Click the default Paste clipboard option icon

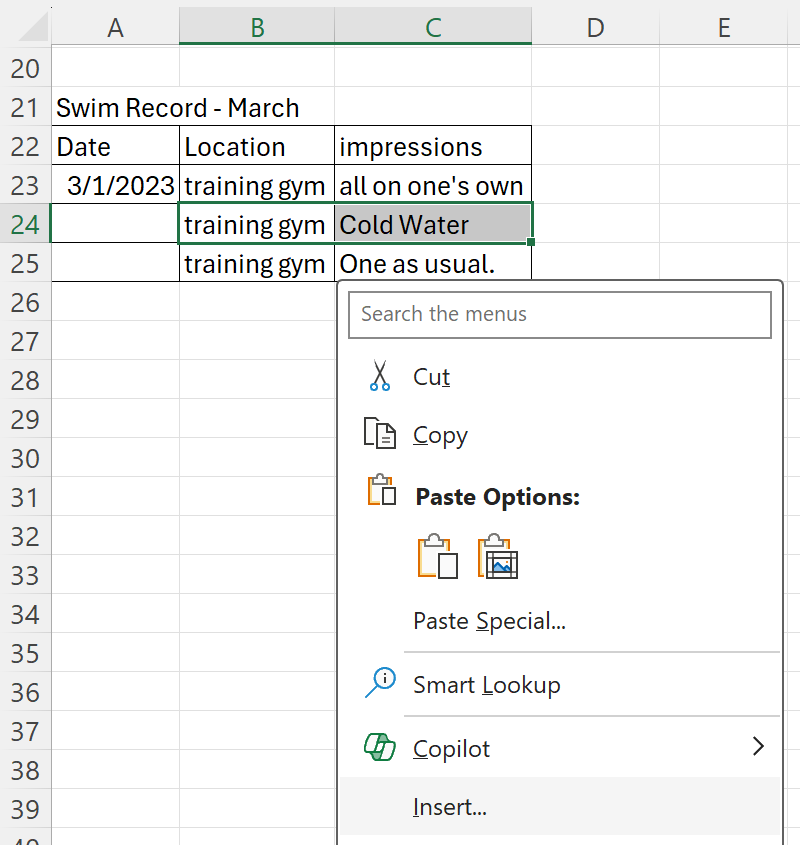(x=438, y=557)
